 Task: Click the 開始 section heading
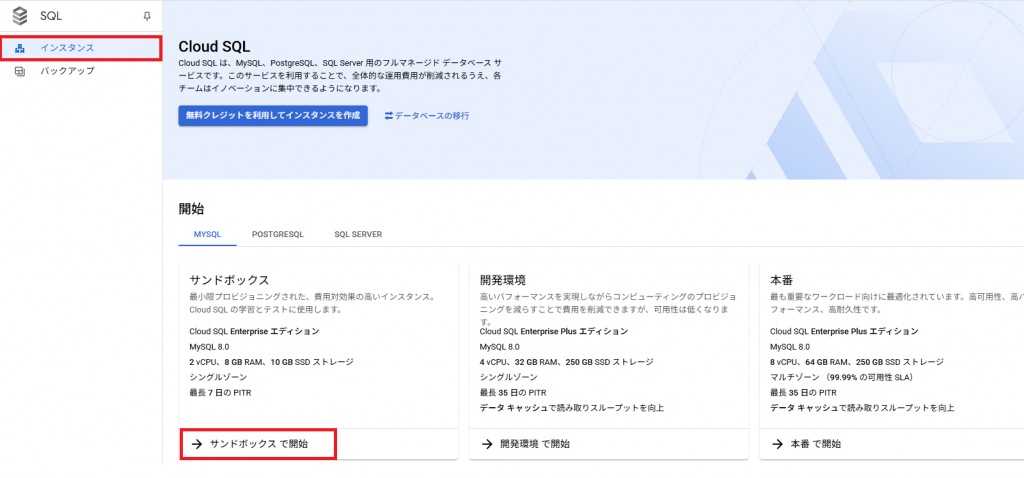click(191, 209)
